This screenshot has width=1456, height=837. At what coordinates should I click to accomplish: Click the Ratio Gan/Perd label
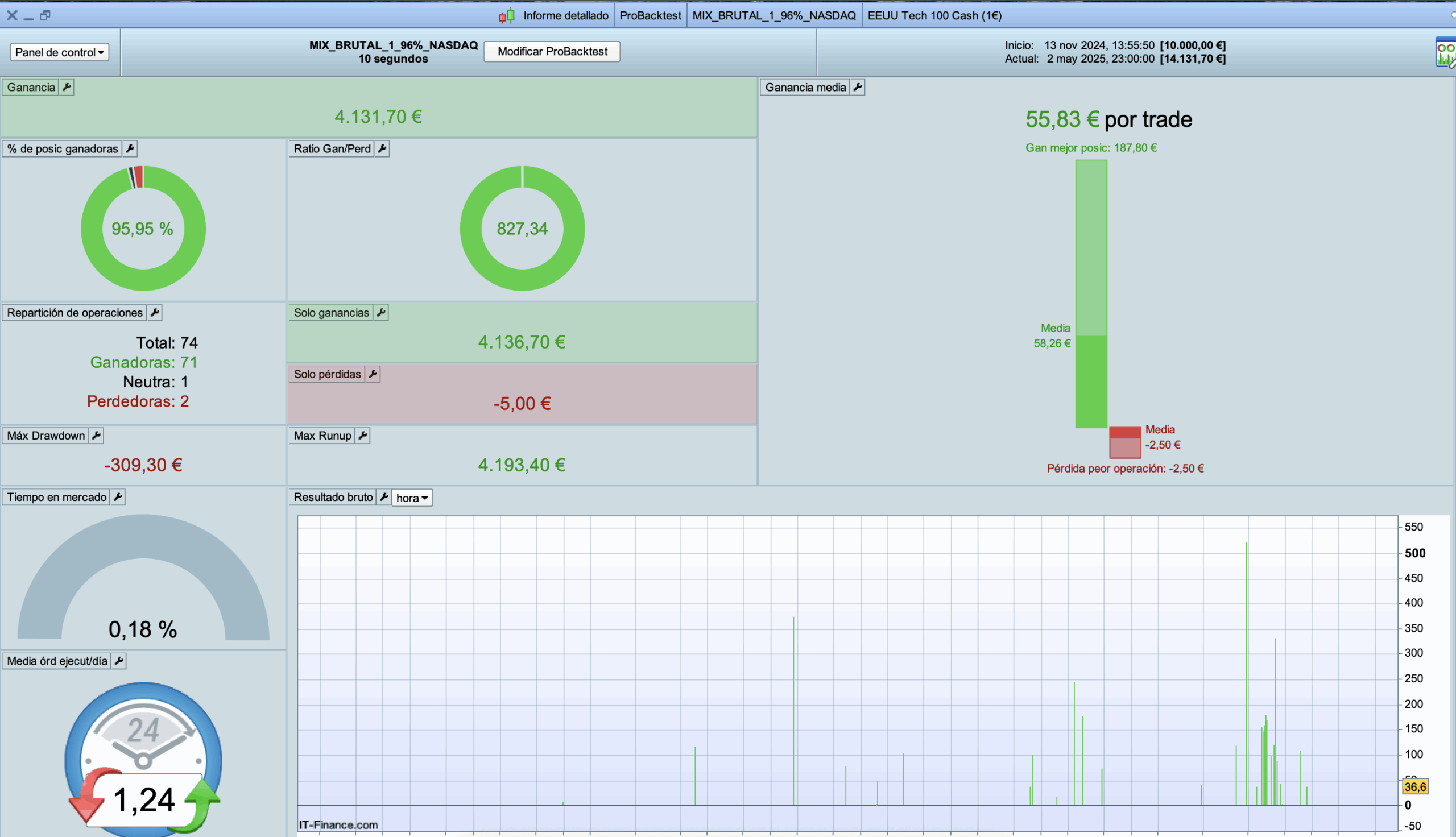coord(332,149)
